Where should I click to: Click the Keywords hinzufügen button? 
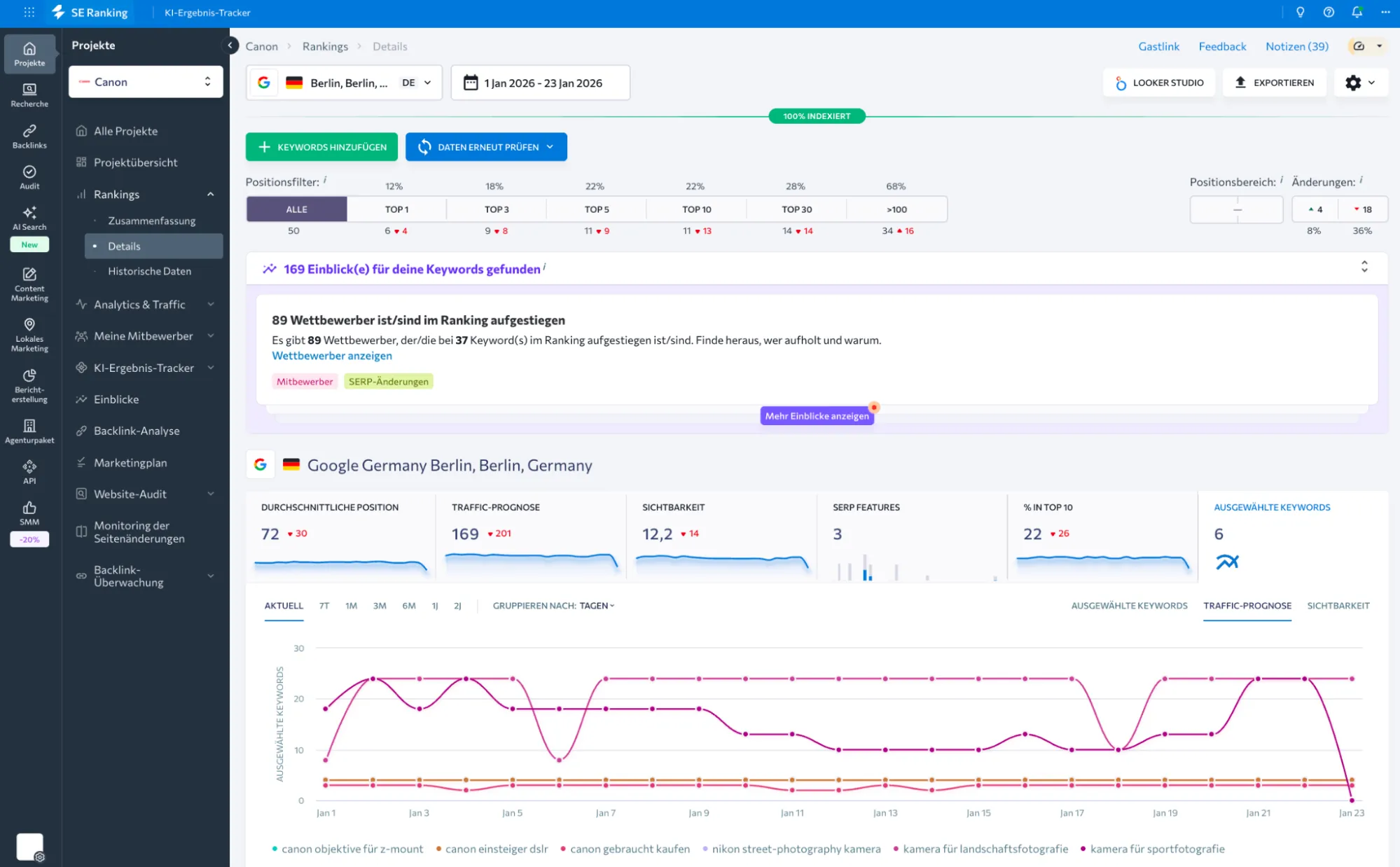321,146
